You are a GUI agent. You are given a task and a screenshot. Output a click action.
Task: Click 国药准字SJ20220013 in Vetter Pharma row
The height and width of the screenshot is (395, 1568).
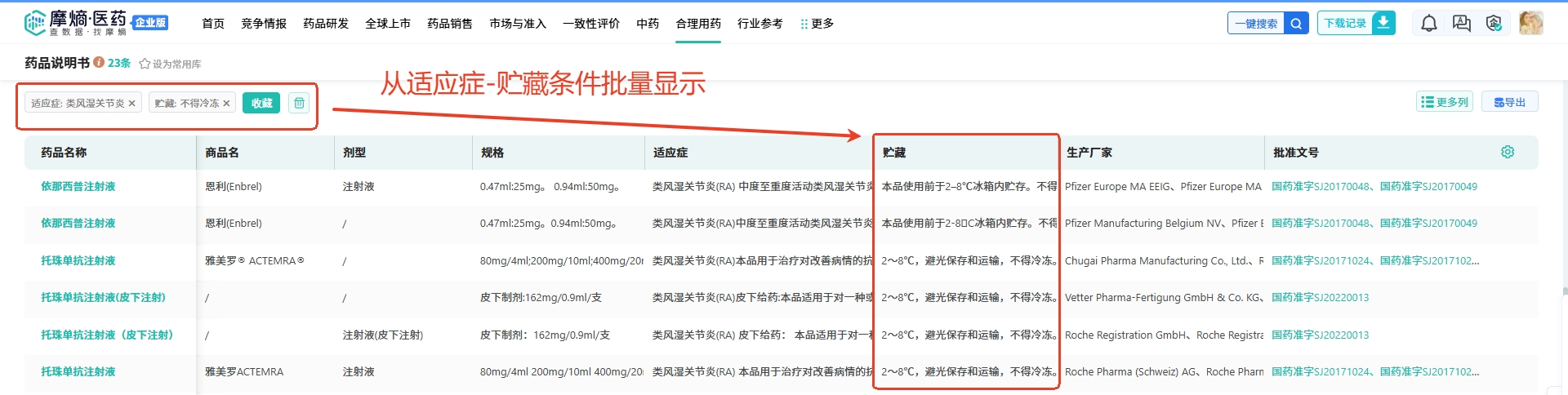(1321, 297)
